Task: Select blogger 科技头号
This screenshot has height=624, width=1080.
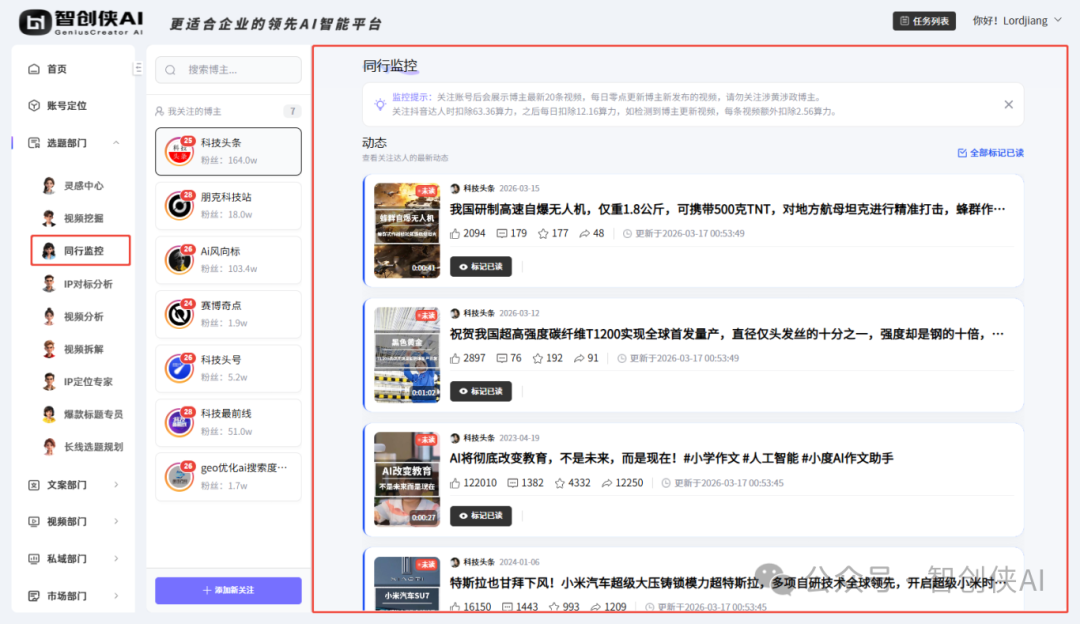Action: tap(228, 368)
